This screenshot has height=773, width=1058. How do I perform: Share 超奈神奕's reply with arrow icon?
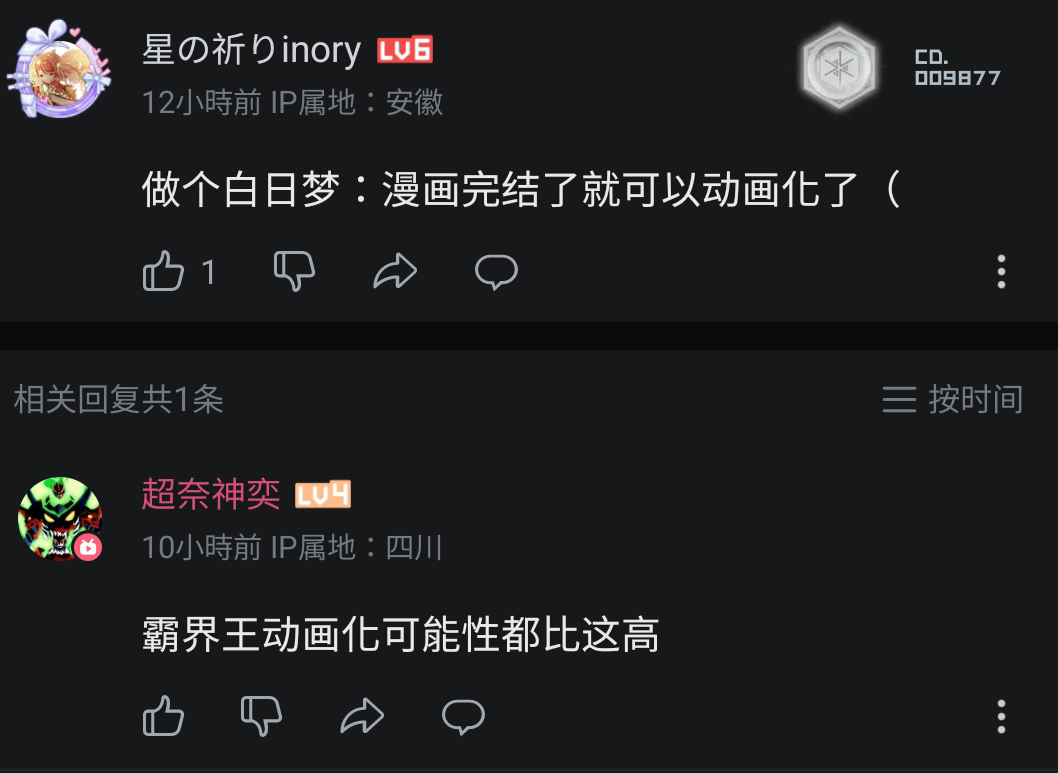[x=362, y=716]
